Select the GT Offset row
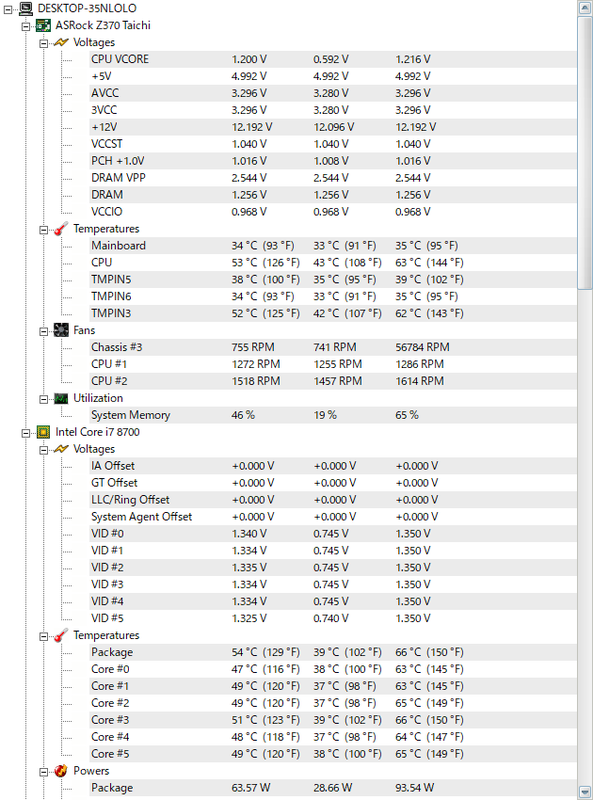 [333, 483]
